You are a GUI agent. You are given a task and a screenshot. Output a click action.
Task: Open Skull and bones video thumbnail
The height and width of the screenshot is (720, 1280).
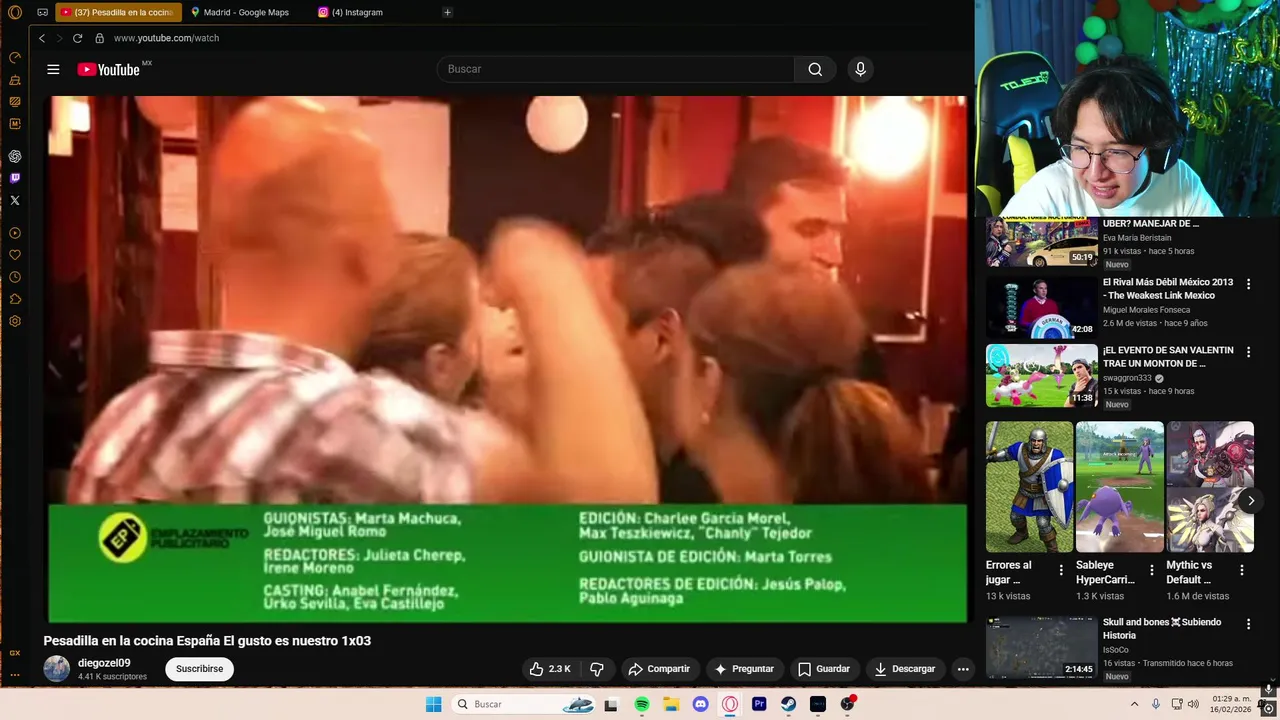[1041, 648]
